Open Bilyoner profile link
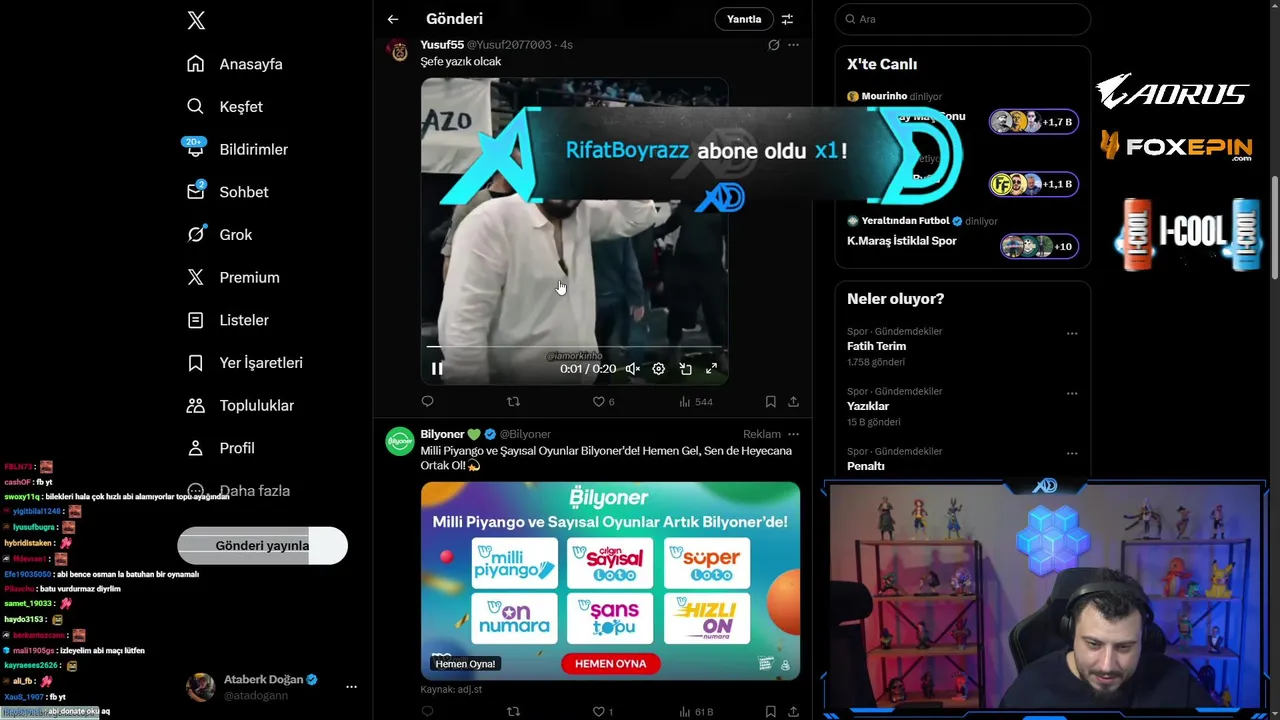The image size is (1280, 720). [x=442, y=434]
